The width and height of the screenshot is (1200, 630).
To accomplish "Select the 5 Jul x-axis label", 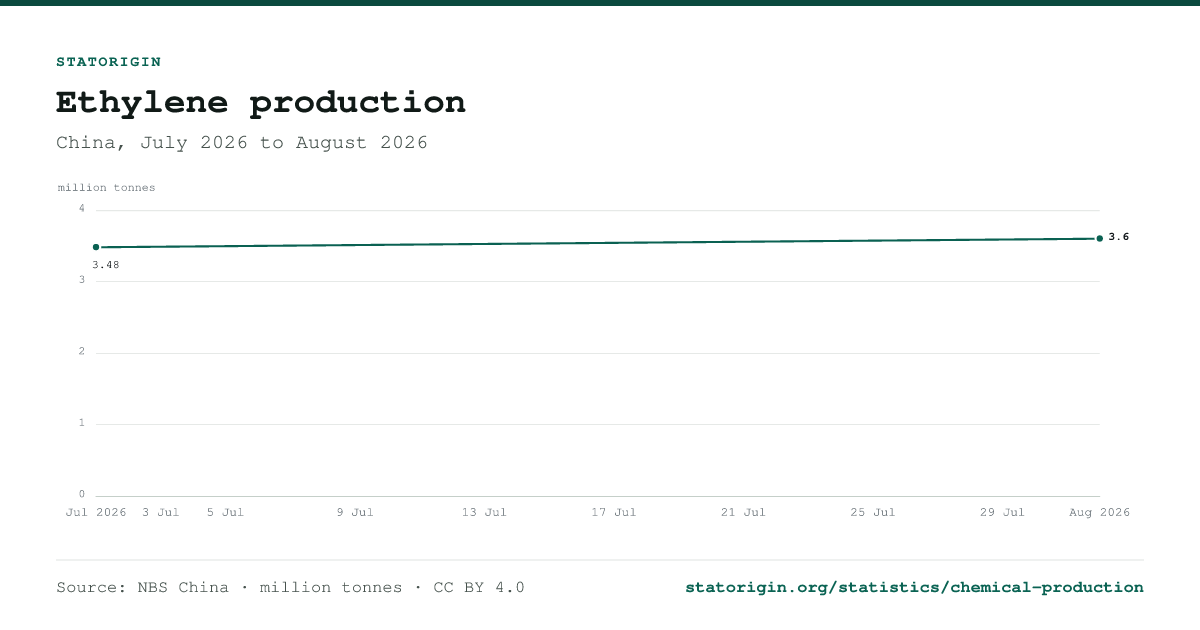I will tap(225, 512).
